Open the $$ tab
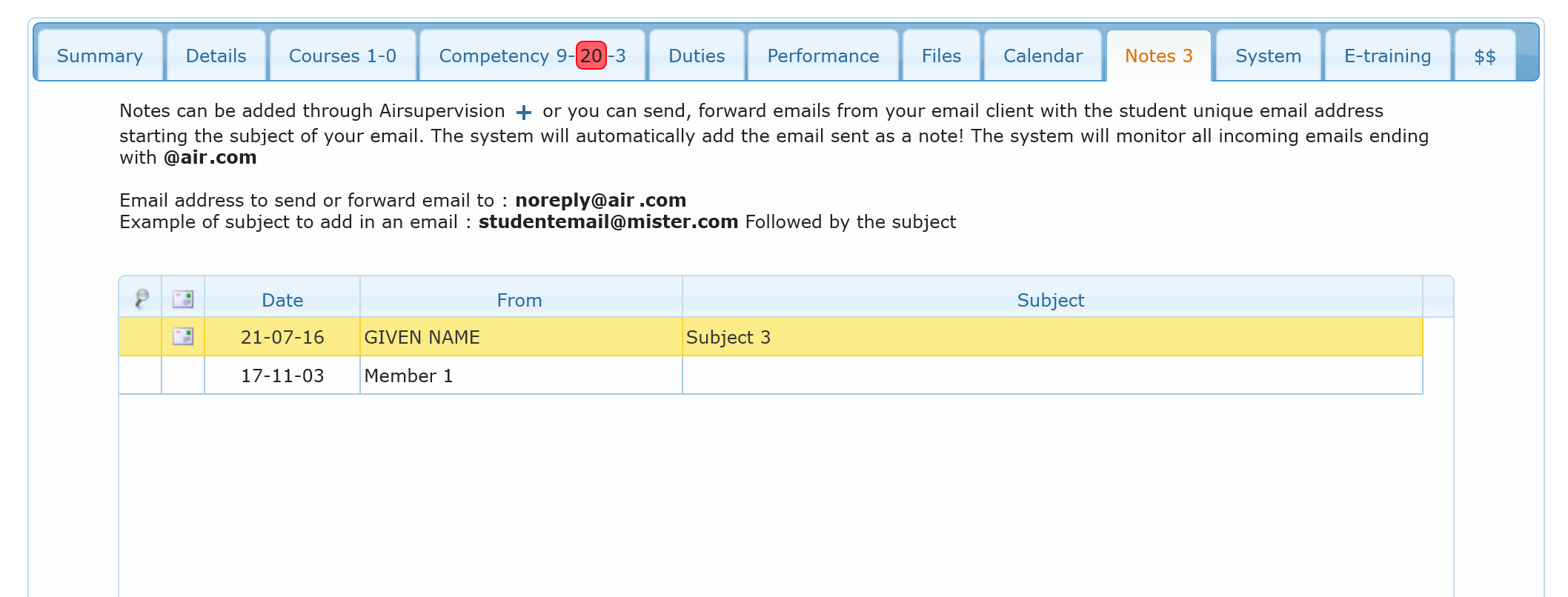The height and width of the screenshot is (597, 1568). 1484,56
